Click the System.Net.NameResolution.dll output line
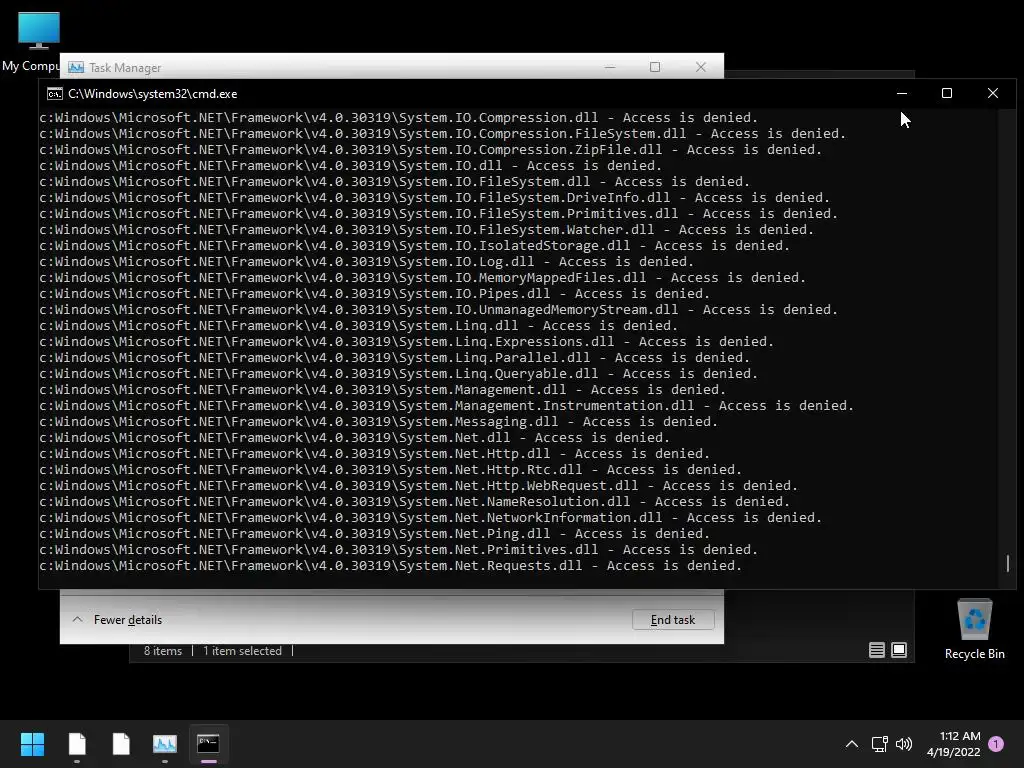 (x=415, y=502)
